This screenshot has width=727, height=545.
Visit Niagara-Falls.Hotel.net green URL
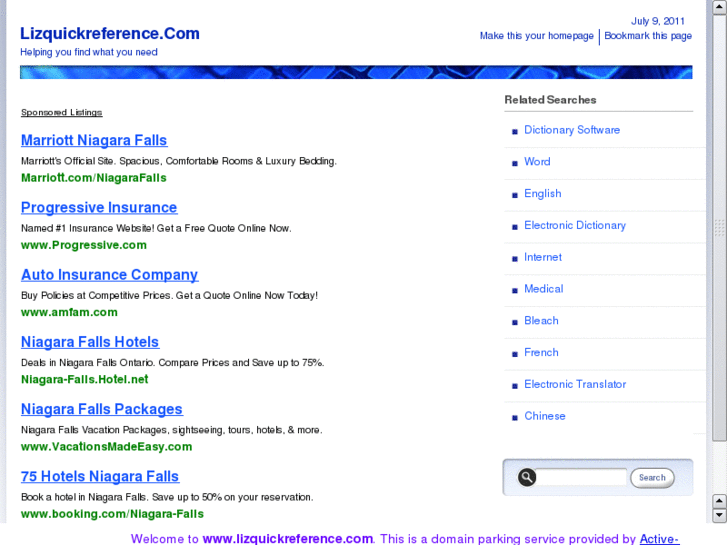coord(85,379)
